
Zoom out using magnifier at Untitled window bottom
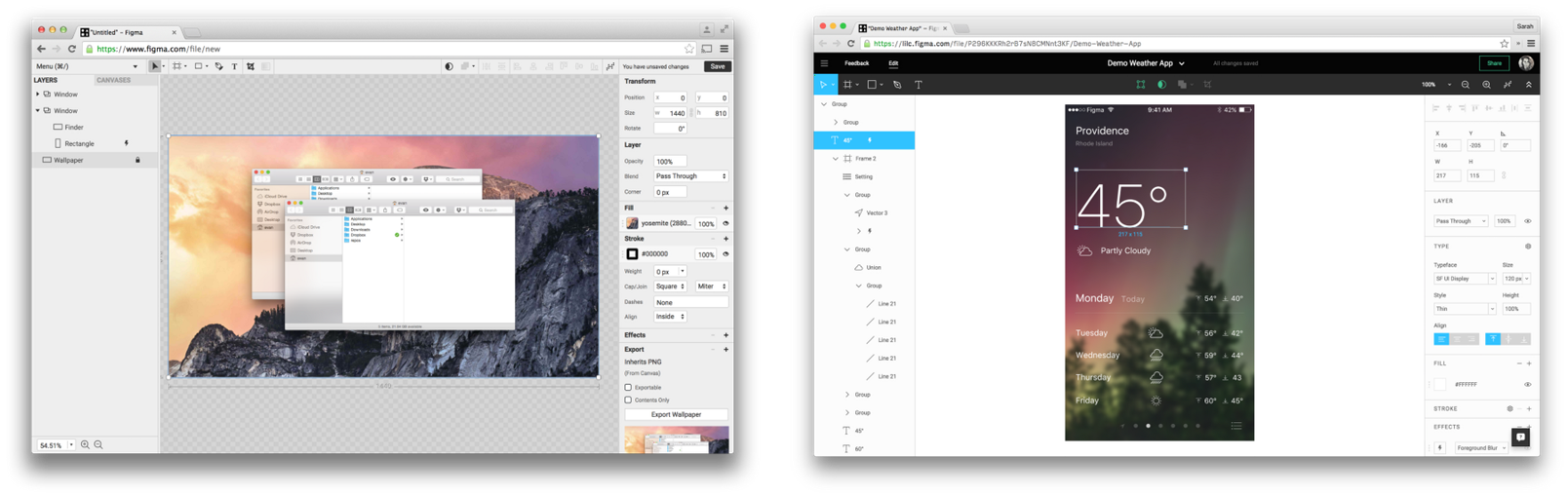(x=98, y=444)
